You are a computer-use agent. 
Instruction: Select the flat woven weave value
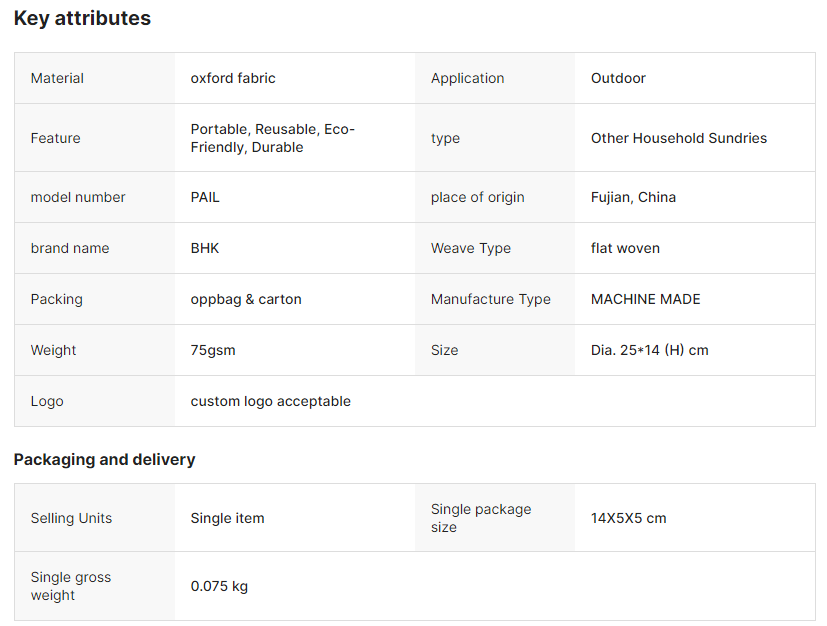point(625,248)
